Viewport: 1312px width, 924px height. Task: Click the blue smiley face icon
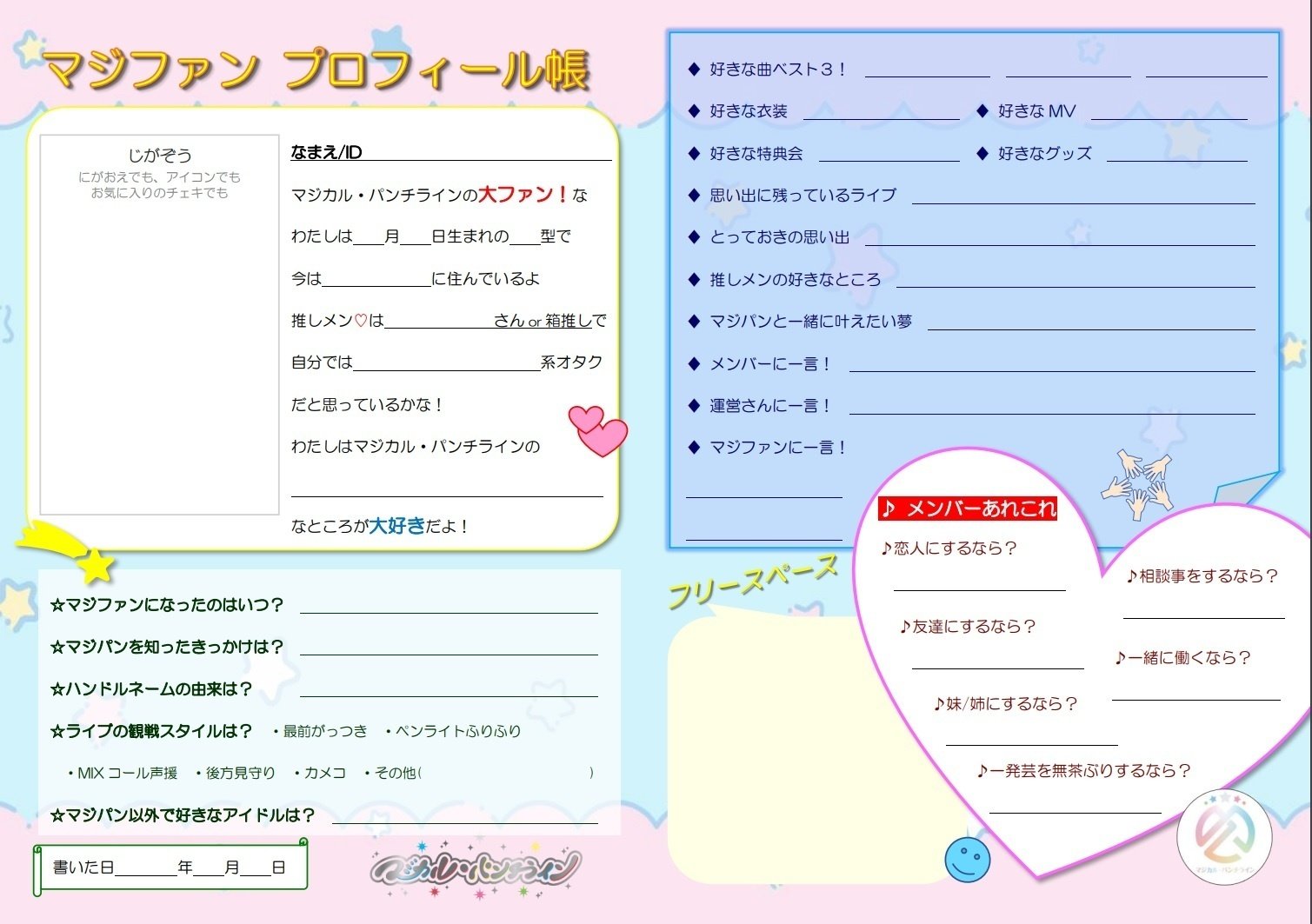tap(967, 859)
